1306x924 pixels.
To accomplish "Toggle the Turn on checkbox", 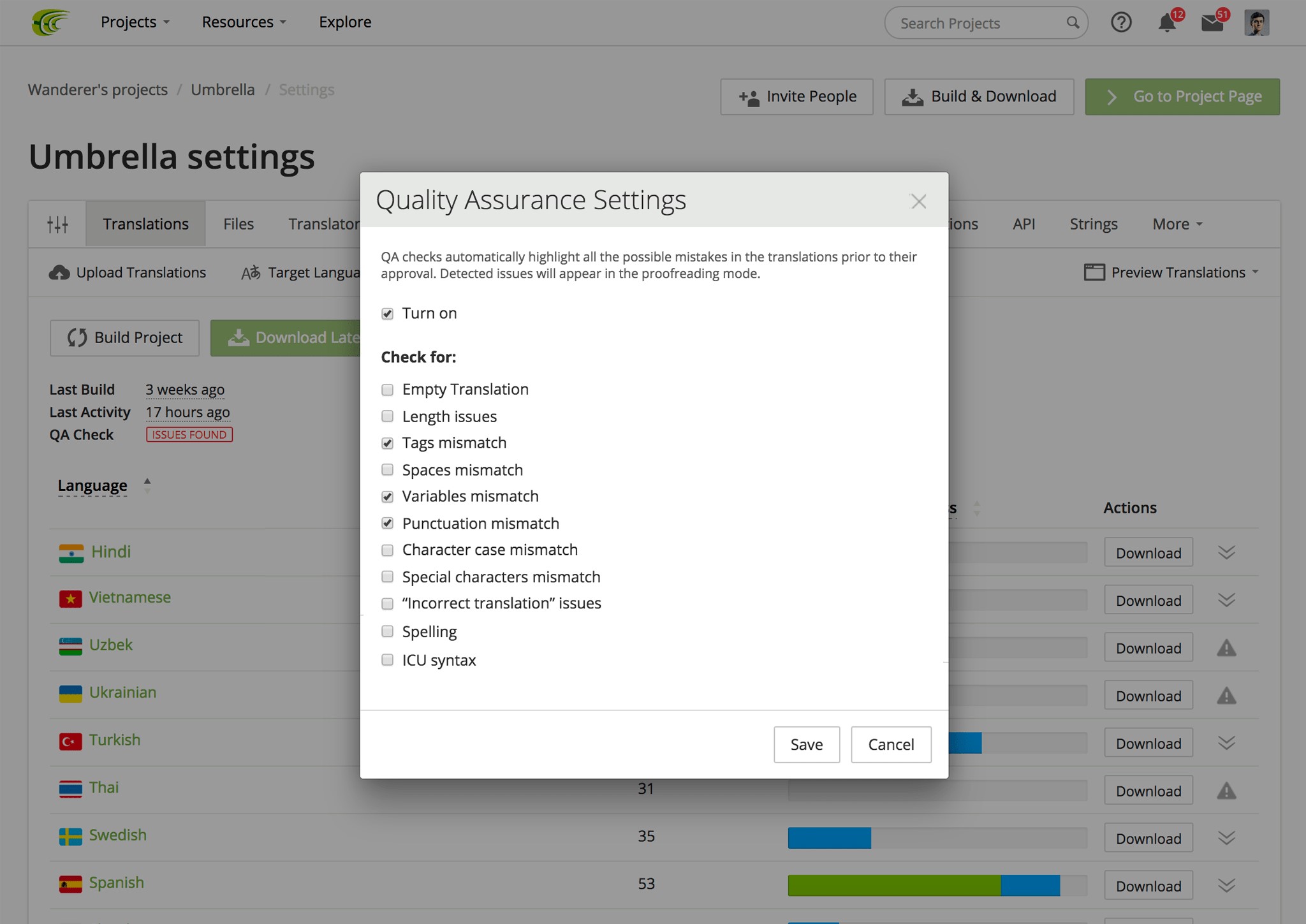I will point(387,314).
